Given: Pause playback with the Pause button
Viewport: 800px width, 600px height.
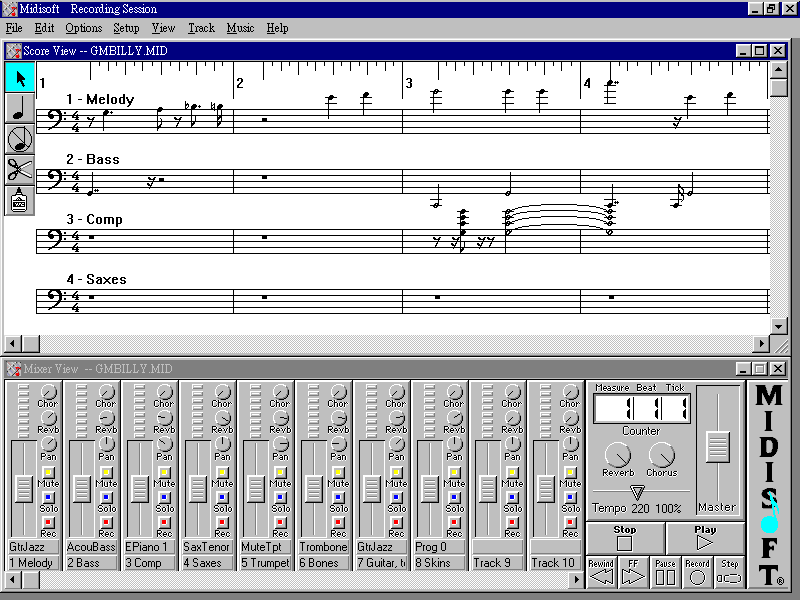Looking at the screenshot, I should (x=665, y=573).
